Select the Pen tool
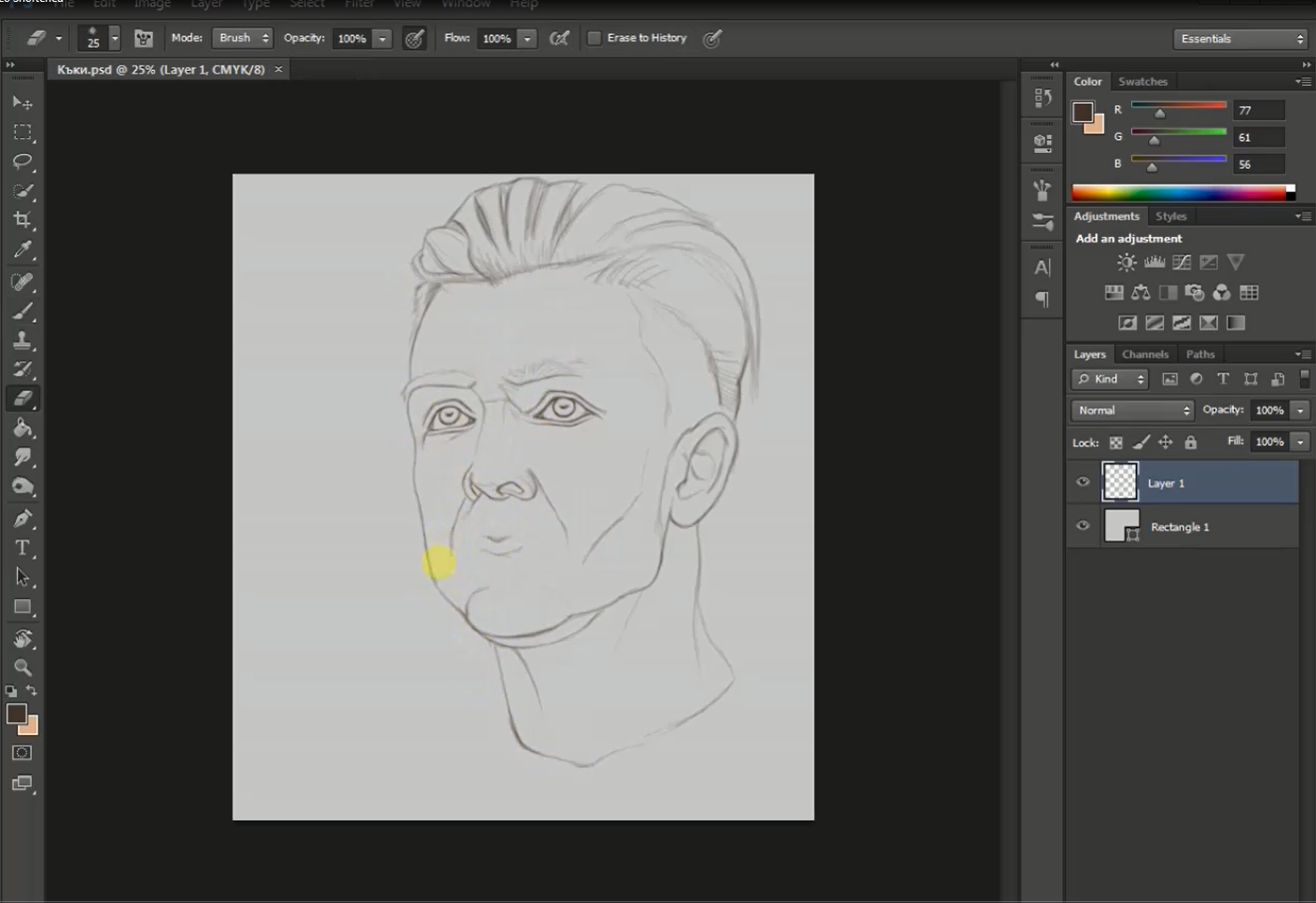Image resolution: width=1316 pixels, height=903 pixels. coord(22,519)
